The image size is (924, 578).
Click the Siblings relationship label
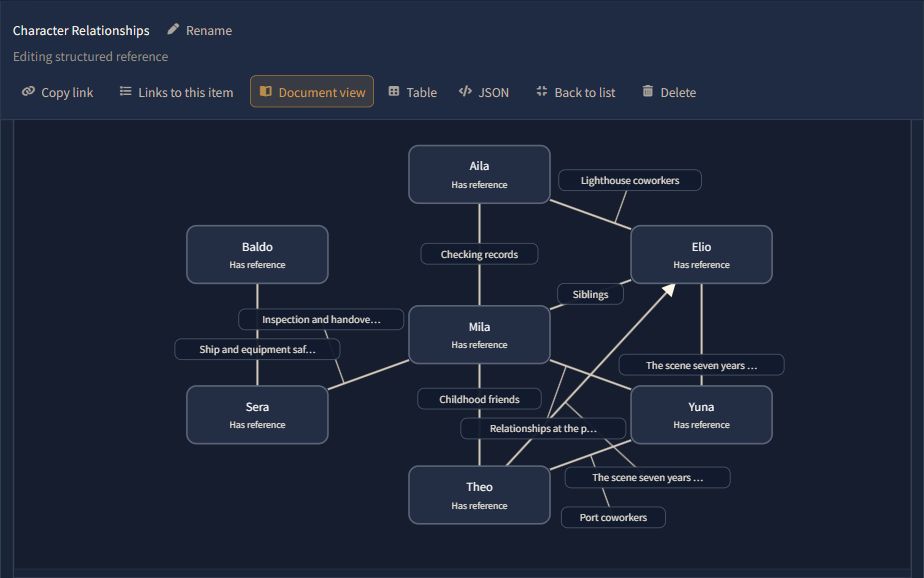[590, 294]
